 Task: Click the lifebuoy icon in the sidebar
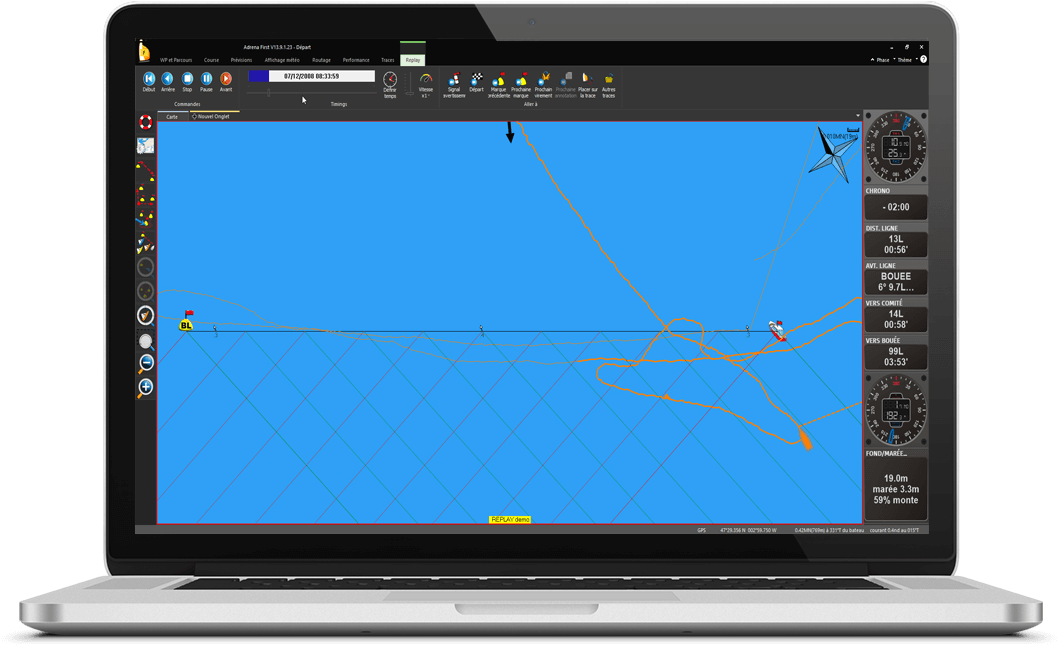pos(146,121)
